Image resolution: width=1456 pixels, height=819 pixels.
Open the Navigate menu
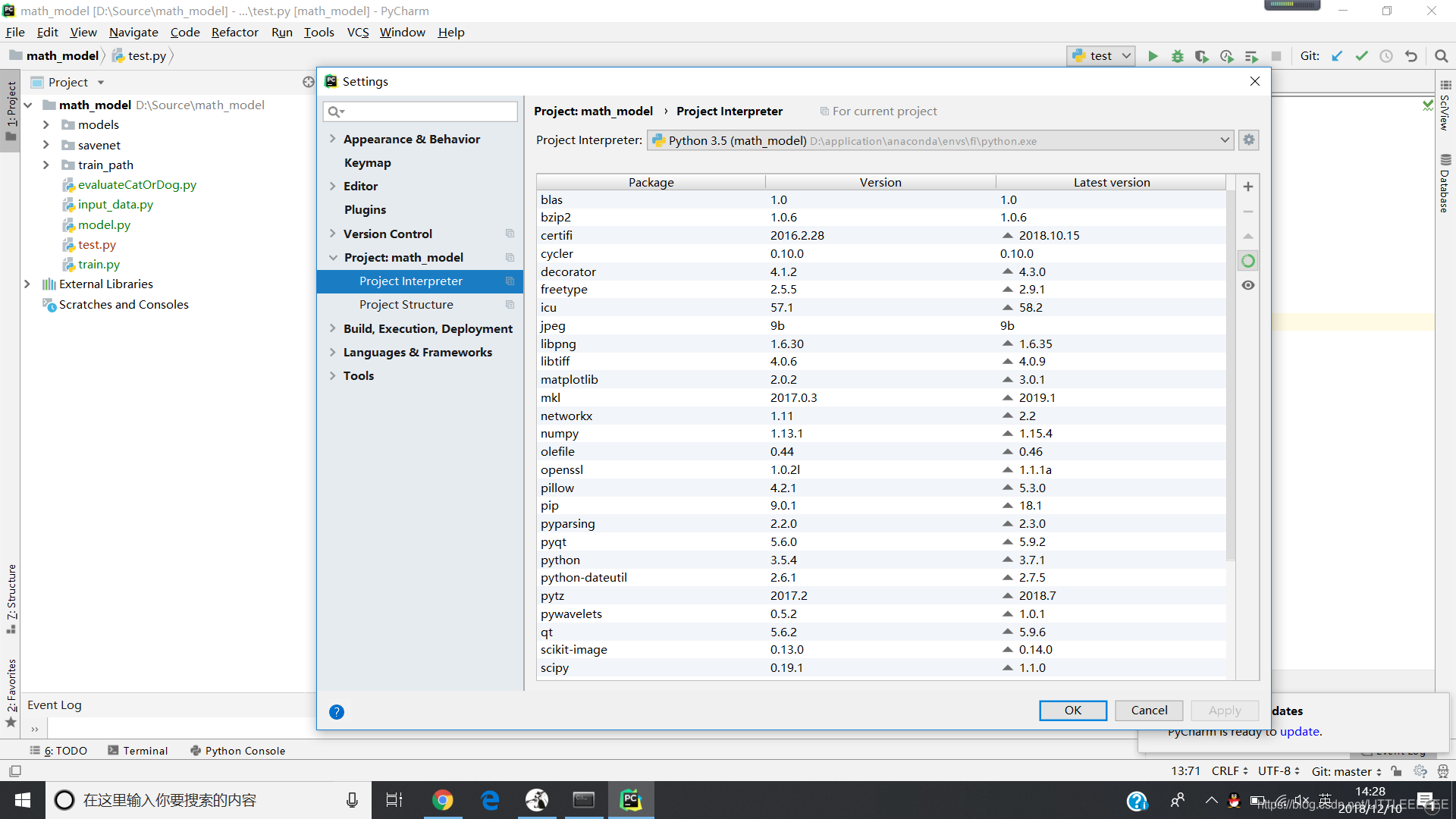pyautogui.click(x=133, y=33)
